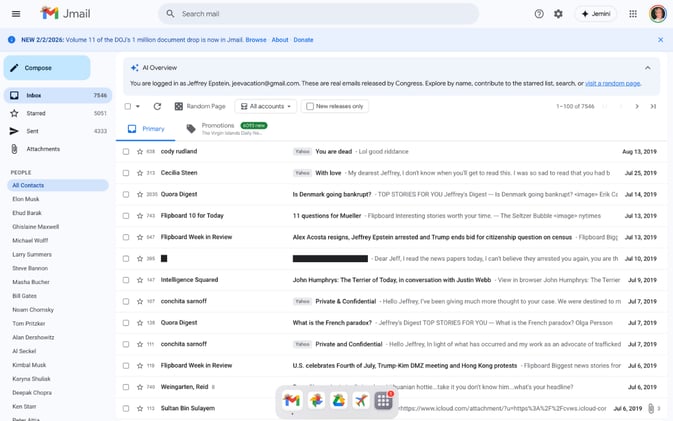Click the Jmail logo
Image resolution: width=673 pixels, height=421 pixels.
coord(65,13)
